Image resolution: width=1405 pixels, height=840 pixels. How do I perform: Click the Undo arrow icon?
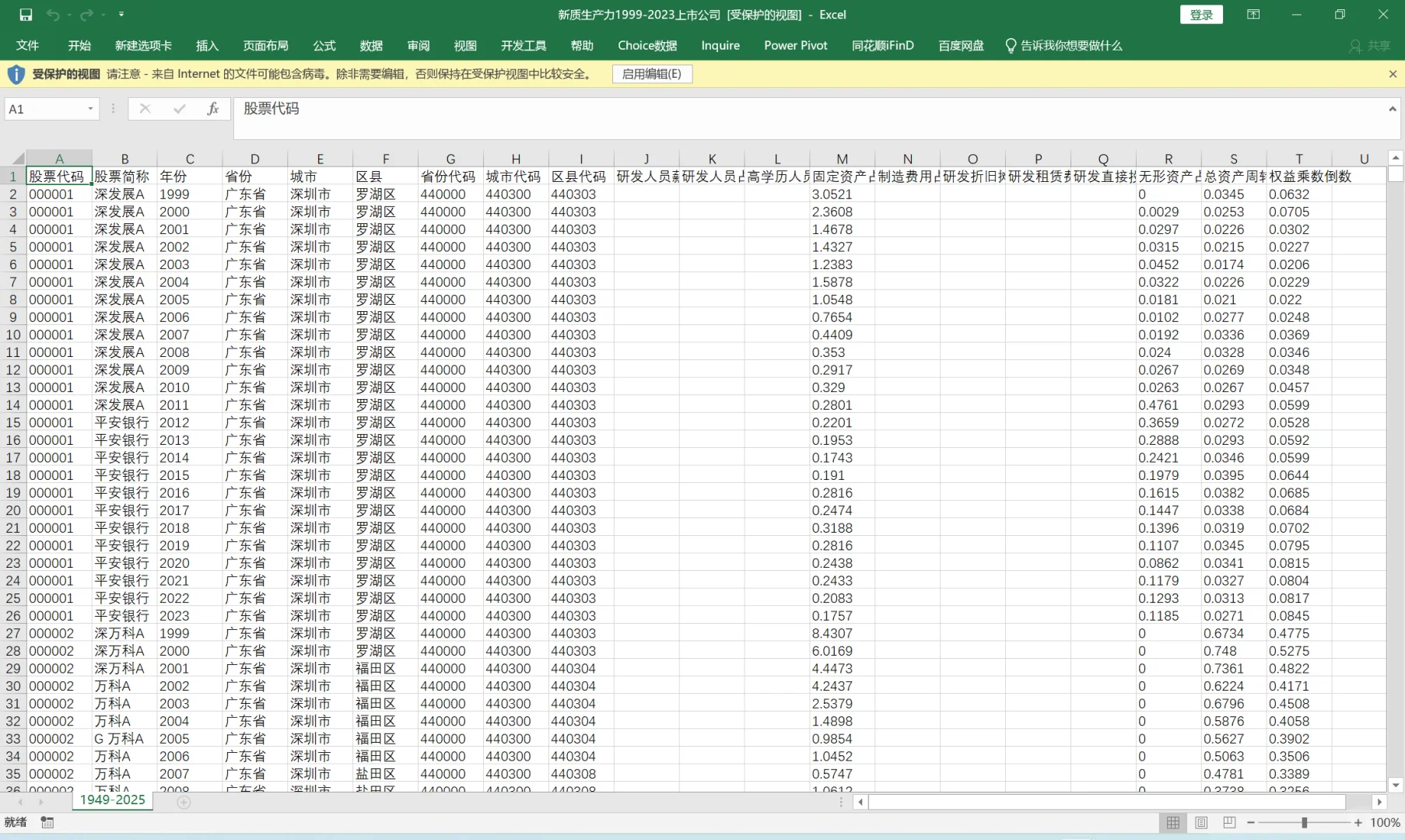[53, 15]
